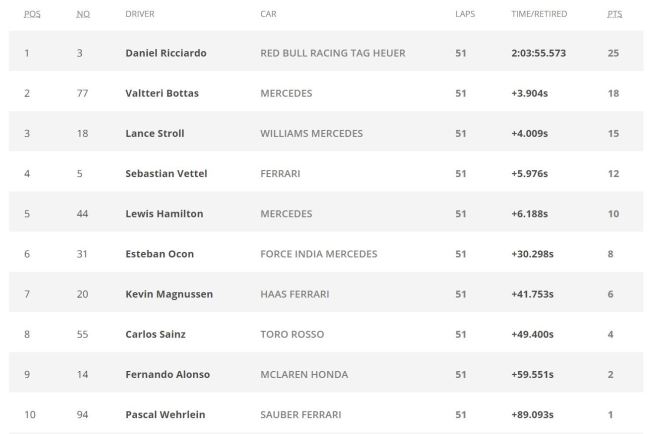Viewport: 651px width, 434px height.
Task: Click Kevin Magnussen driver name
Action: click(x=169, y=294)
